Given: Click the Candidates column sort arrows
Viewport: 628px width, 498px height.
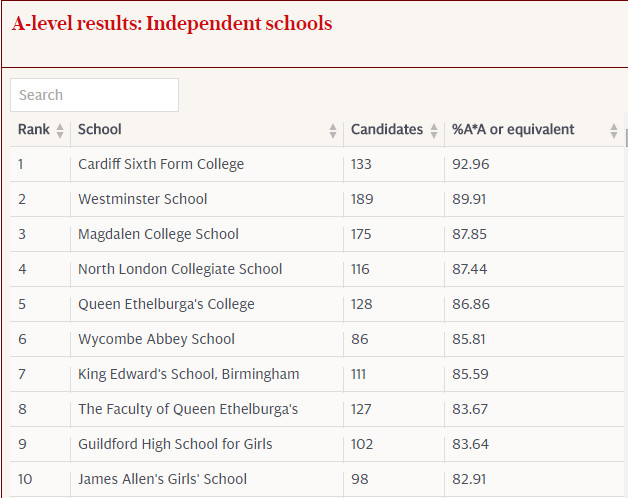Looking at the screenshot, I should [434, 131].
